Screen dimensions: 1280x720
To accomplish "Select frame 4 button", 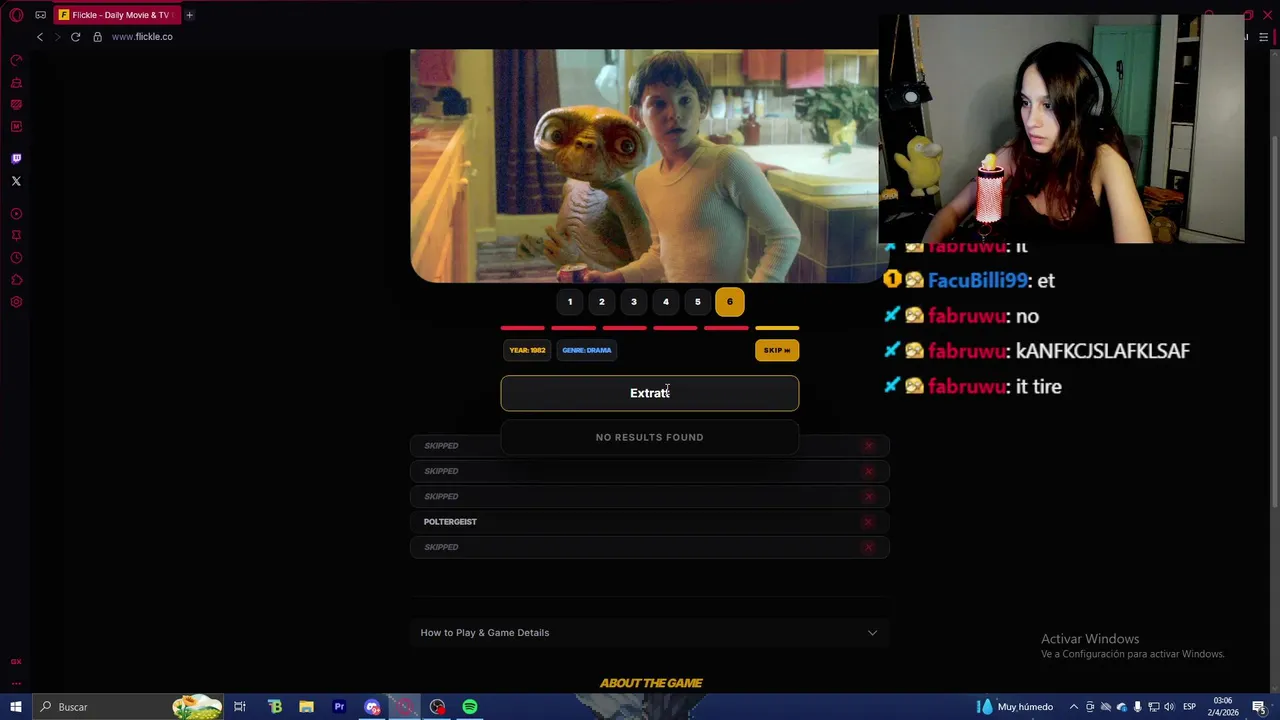I will [666, 302].
